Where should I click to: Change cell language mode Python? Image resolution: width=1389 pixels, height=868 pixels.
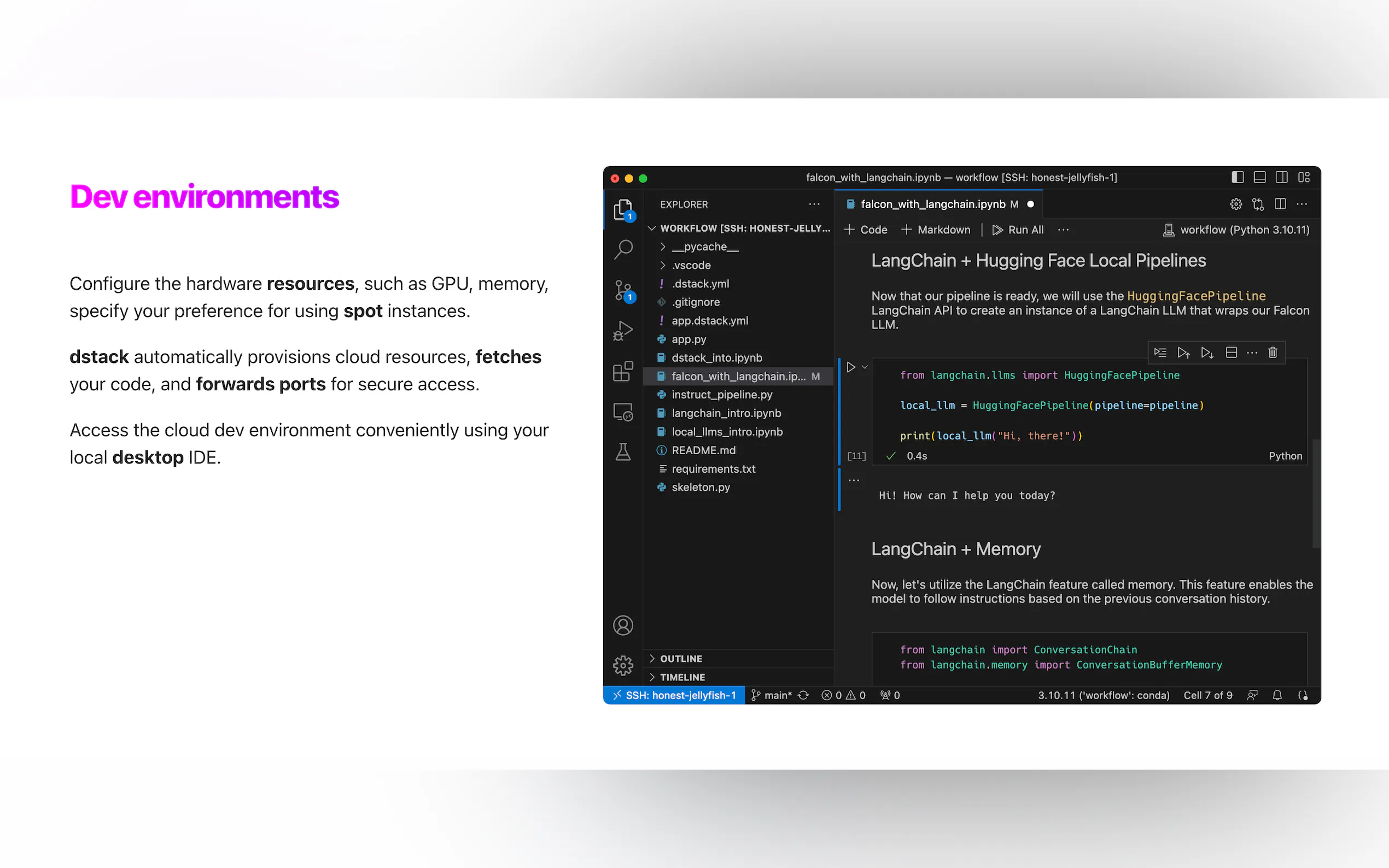(1285, 456)
